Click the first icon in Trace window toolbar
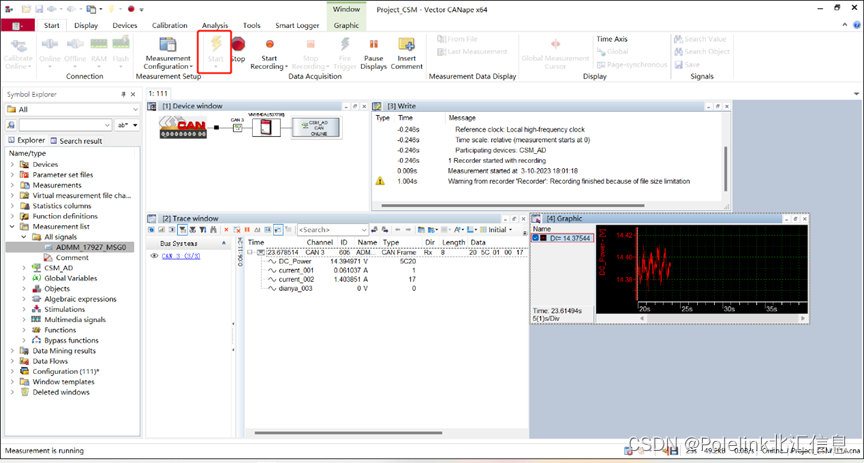This screenshot has width=864, height=463. pos(151,229)
